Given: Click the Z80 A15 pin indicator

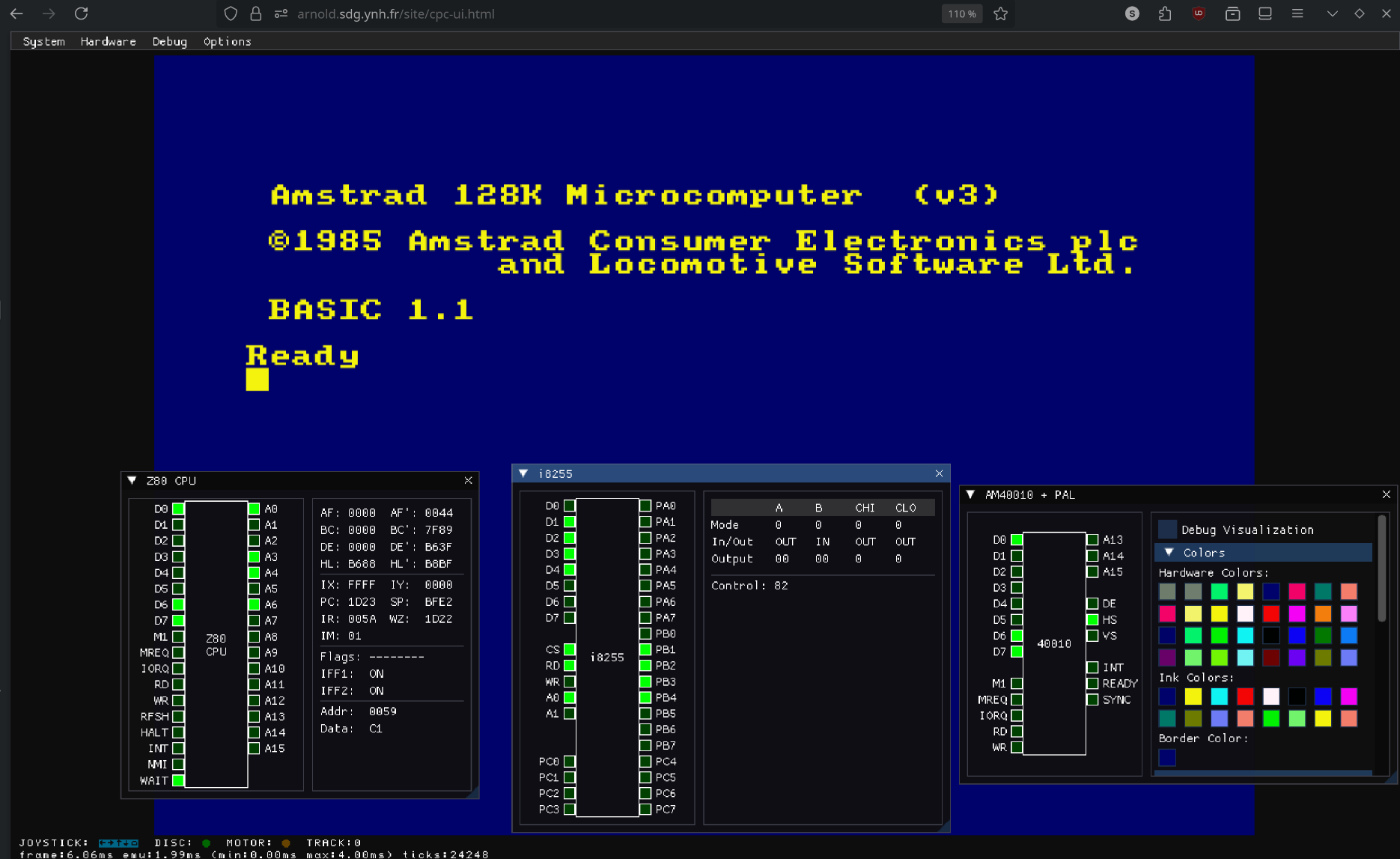Looking at the screenshot, I should (x=255, y=748).
